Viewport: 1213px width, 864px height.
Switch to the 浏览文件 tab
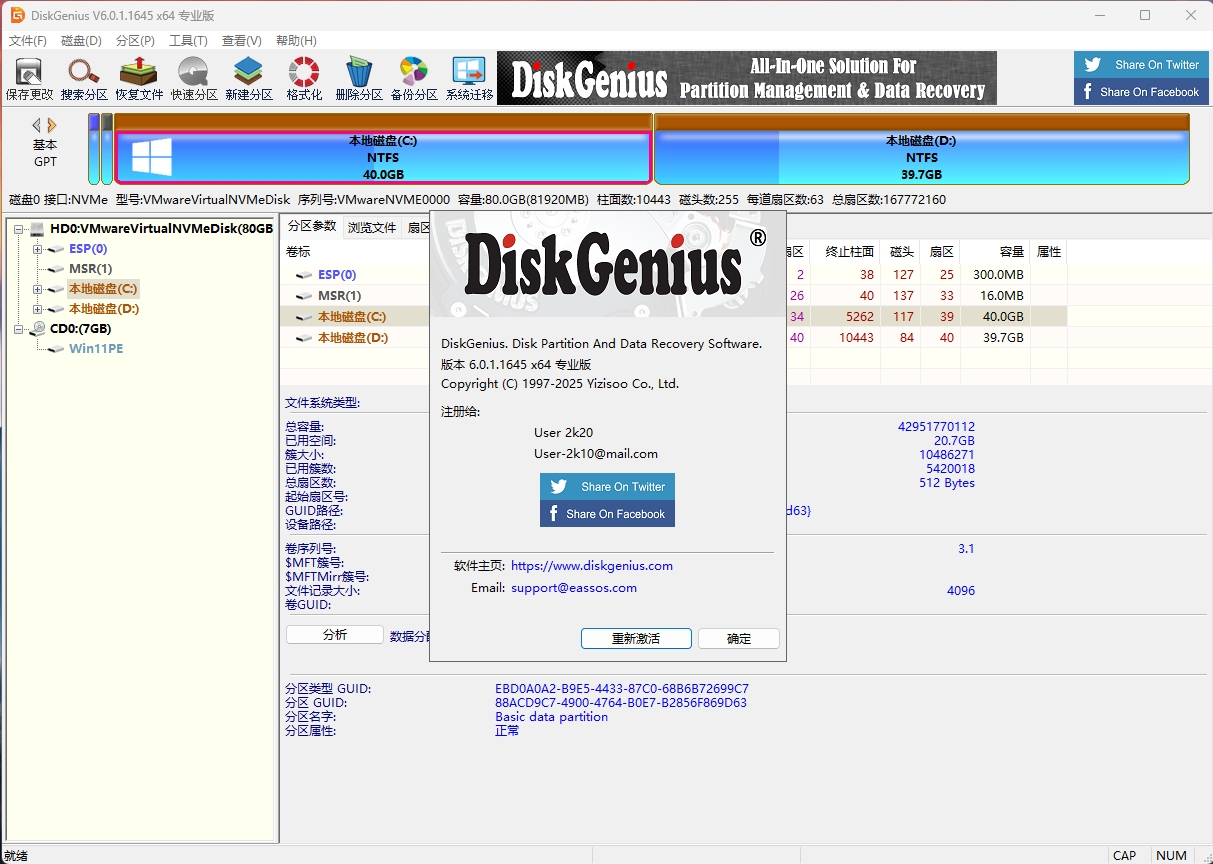point(372,227)
